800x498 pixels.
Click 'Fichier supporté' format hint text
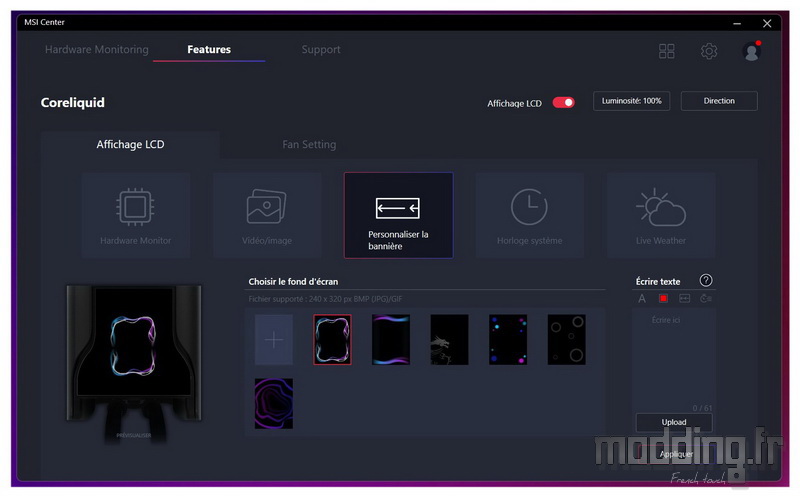(x=325, y=299)
